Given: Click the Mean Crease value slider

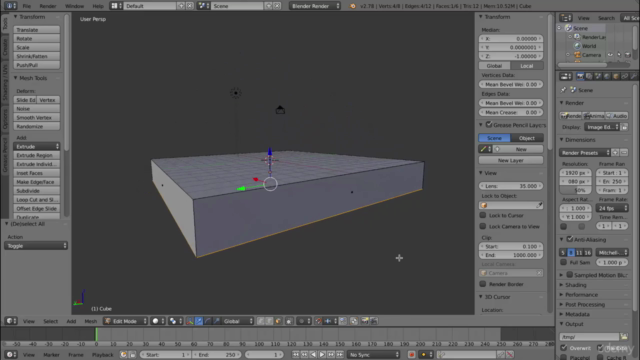Looking at the screenshot, I should (511, 112).
